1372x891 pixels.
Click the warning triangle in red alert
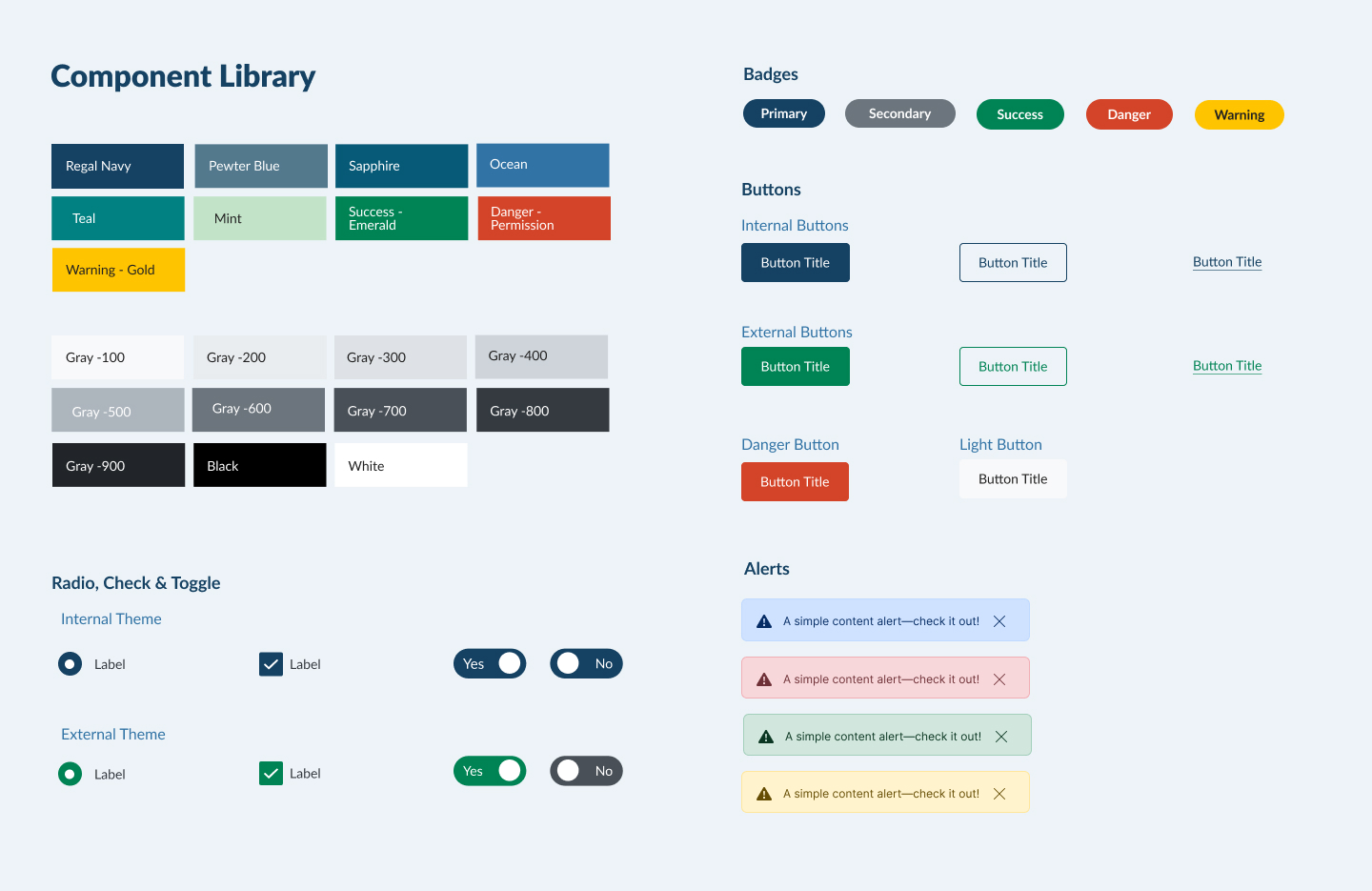pyautogui.click(x=764, y=679)
